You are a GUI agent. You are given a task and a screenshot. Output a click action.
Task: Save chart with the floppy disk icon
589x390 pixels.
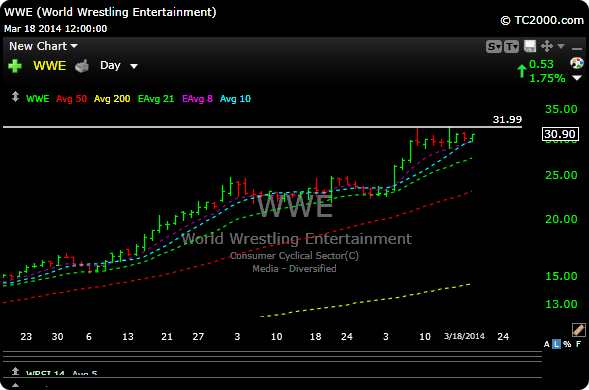(530, 46)
